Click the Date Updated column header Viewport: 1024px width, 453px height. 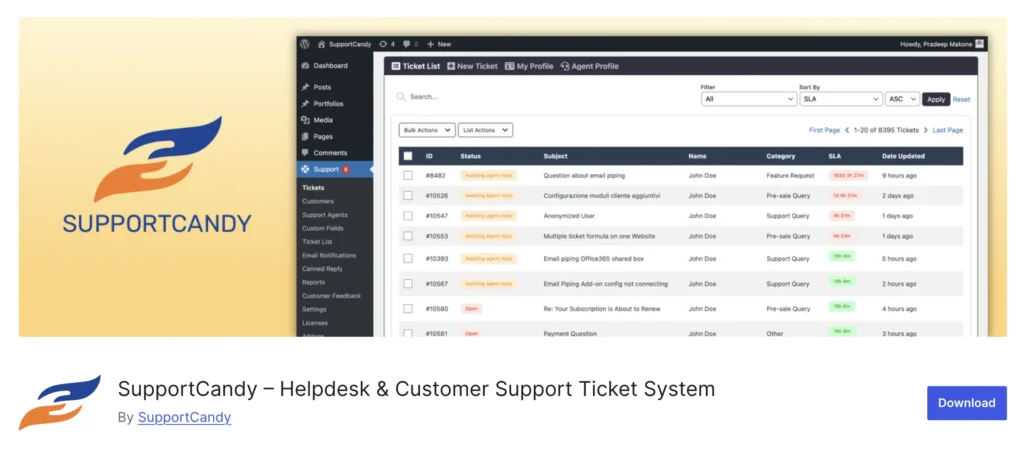coord(903,156)
